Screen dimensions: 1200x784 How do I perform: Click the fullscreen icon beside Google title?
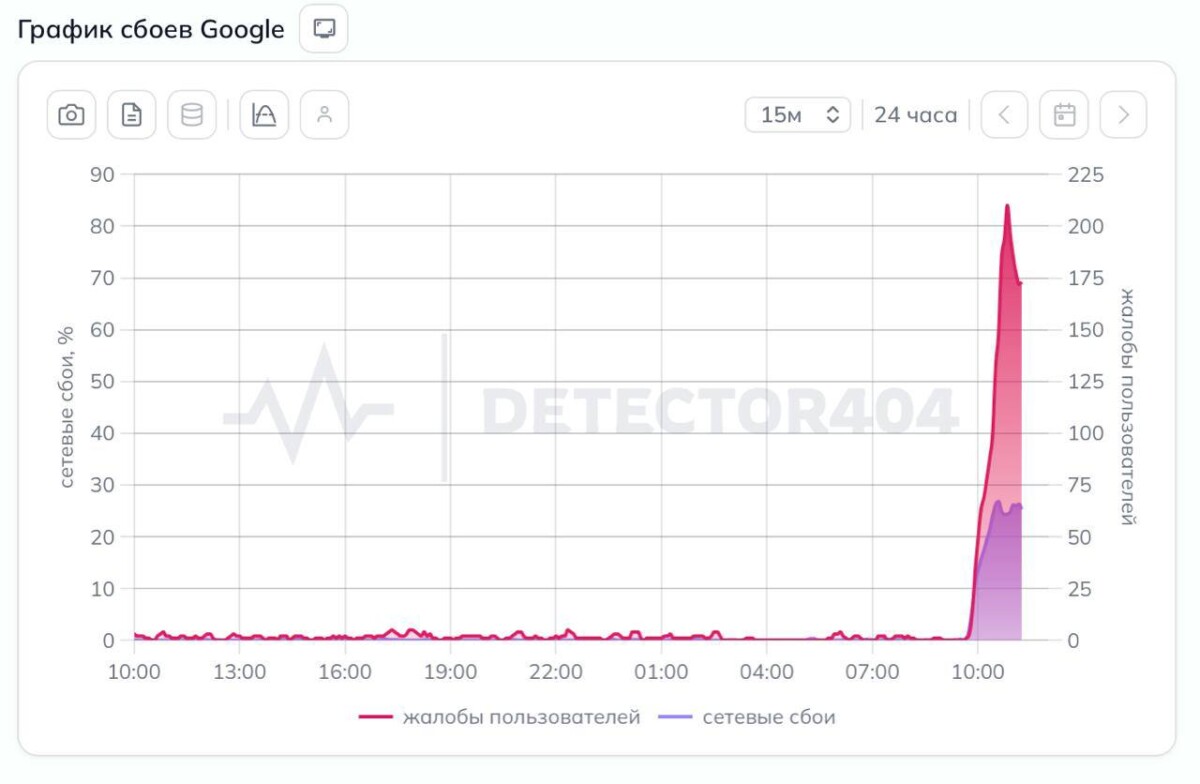click(x=324, y=29)
